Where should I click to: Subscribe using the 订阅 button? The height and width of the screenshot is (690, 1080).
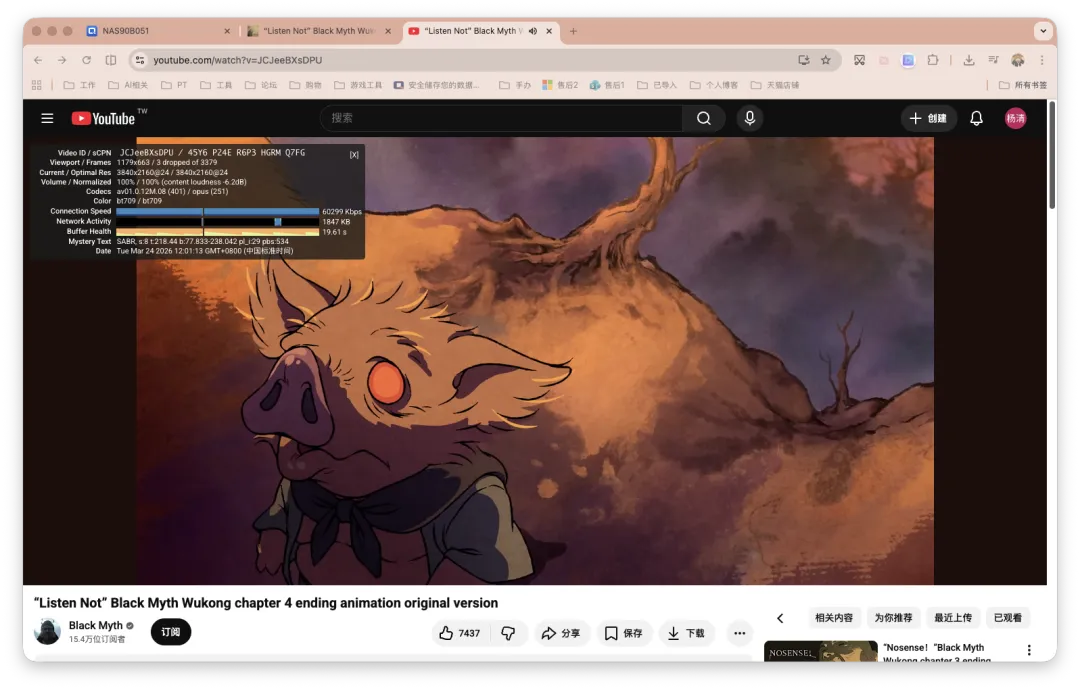pos(171,631)
